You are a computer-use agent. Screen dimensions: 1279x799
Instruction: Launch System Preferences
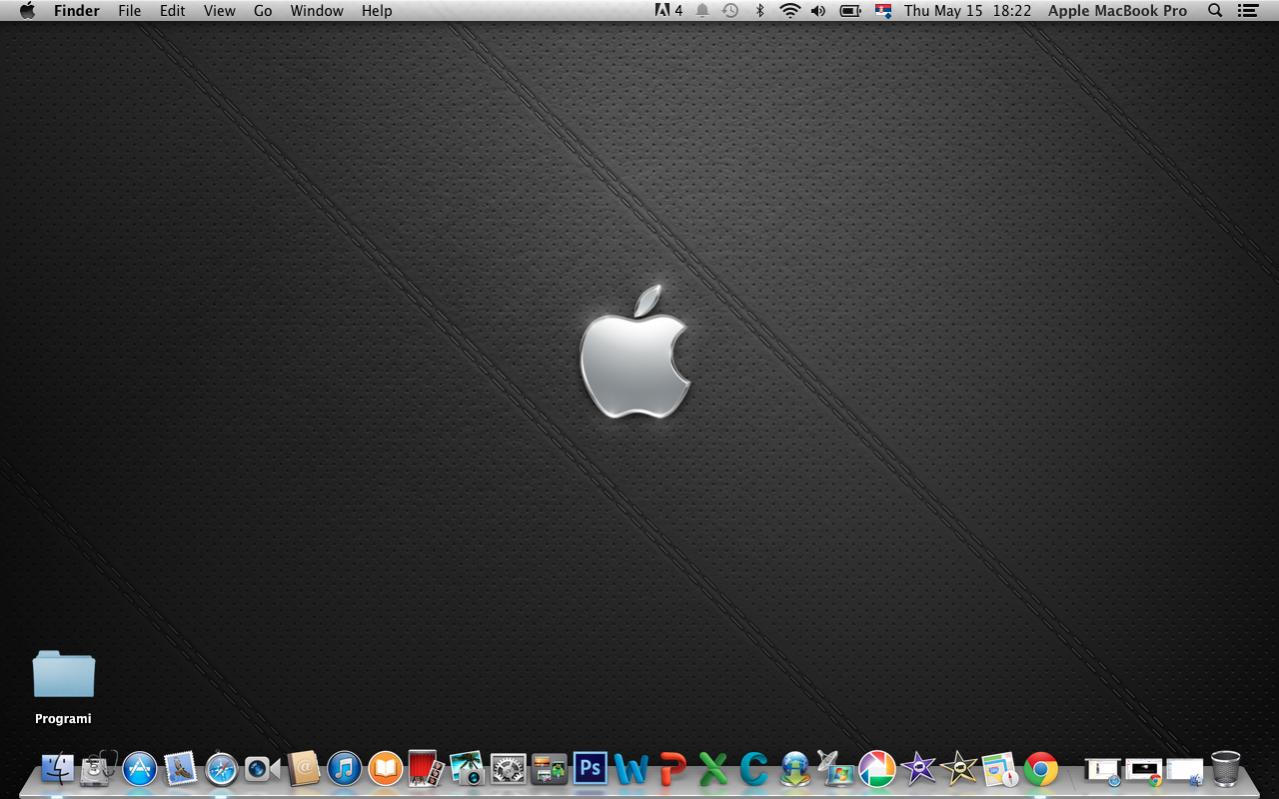click(x=507, y=770)
